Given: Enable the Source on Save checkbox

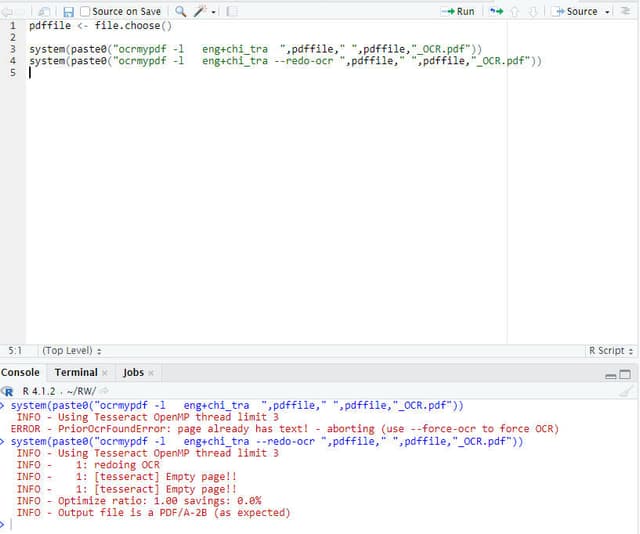Looking at the screenshot, I should [x=85, y=11].
